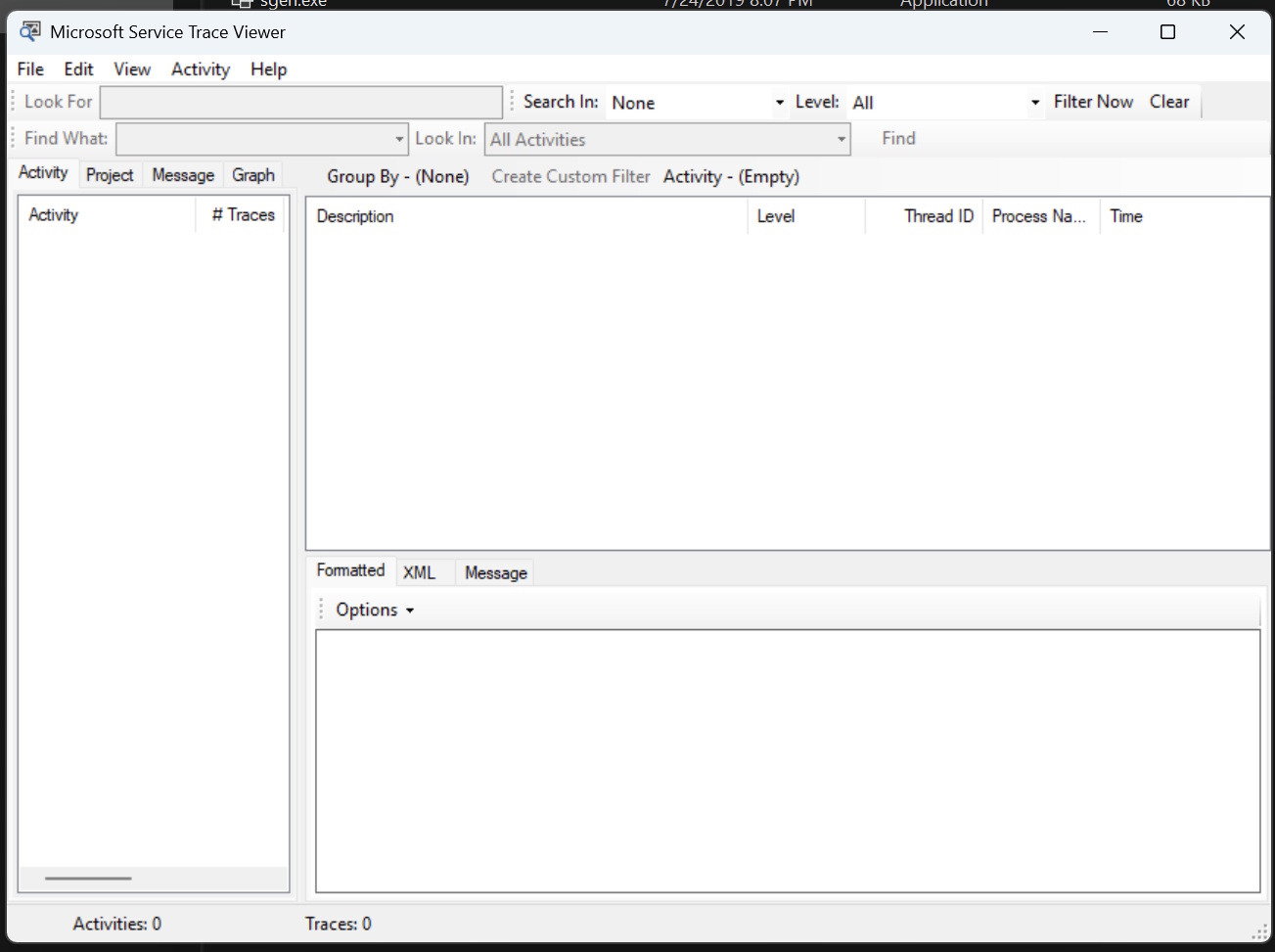Open the Group By - (None) menu
The image size is (1275, 952).
coord(398,177)
